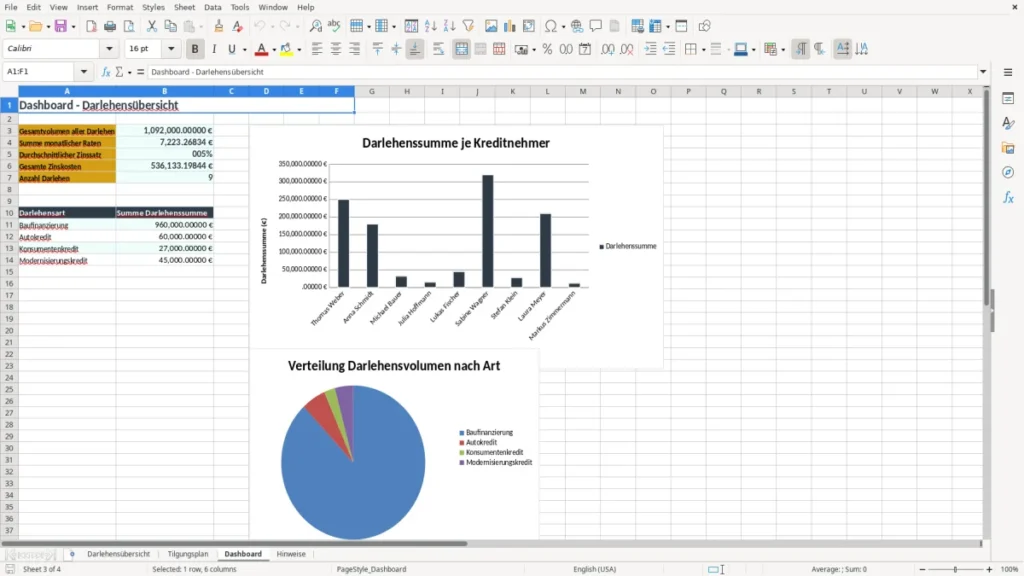The image size is (1024, 576).
Task: Export the sheet directly as PDF
Action: (91, 26)
